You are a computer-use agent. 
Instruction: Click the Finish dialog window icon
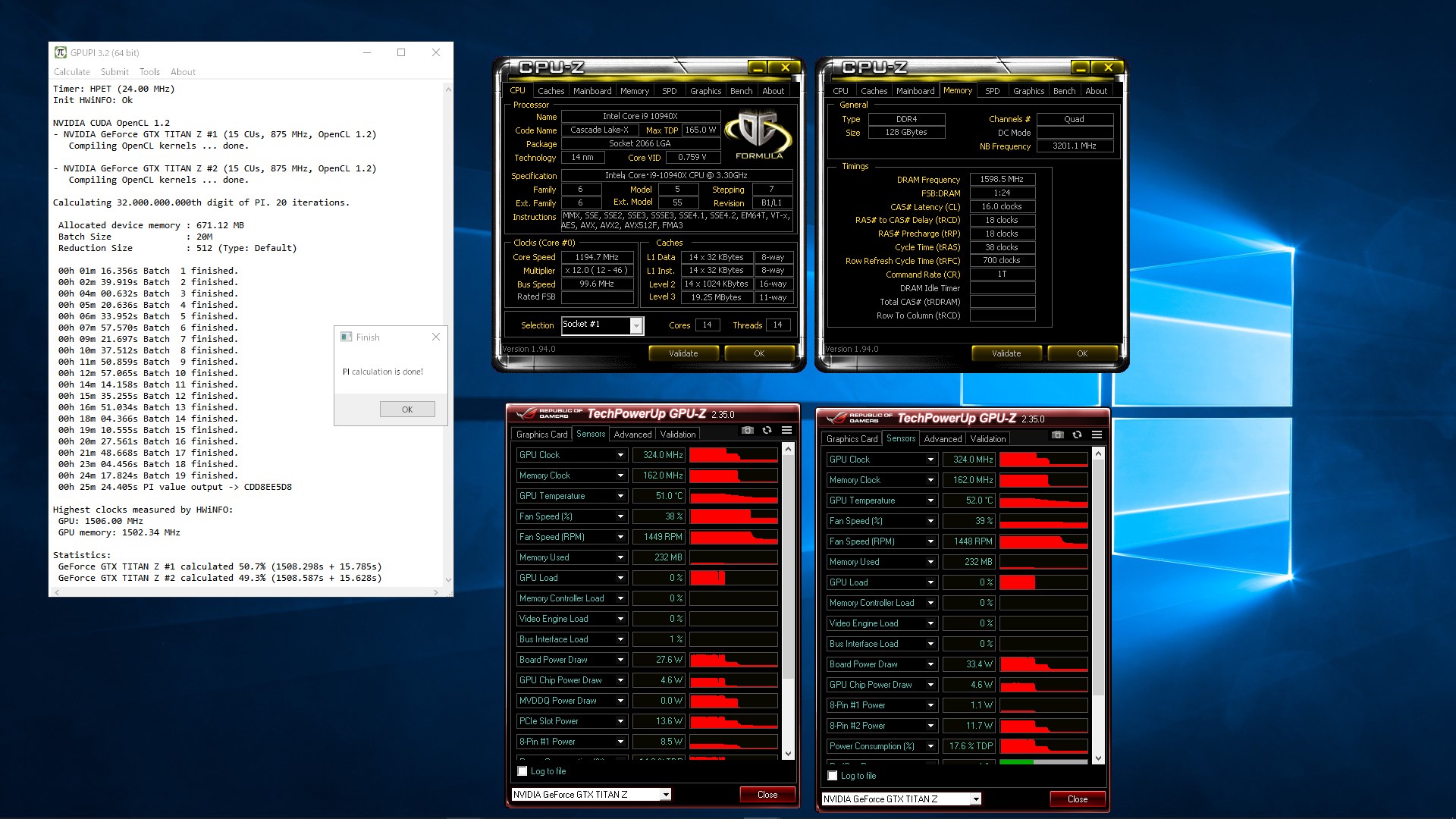[347, 337]
